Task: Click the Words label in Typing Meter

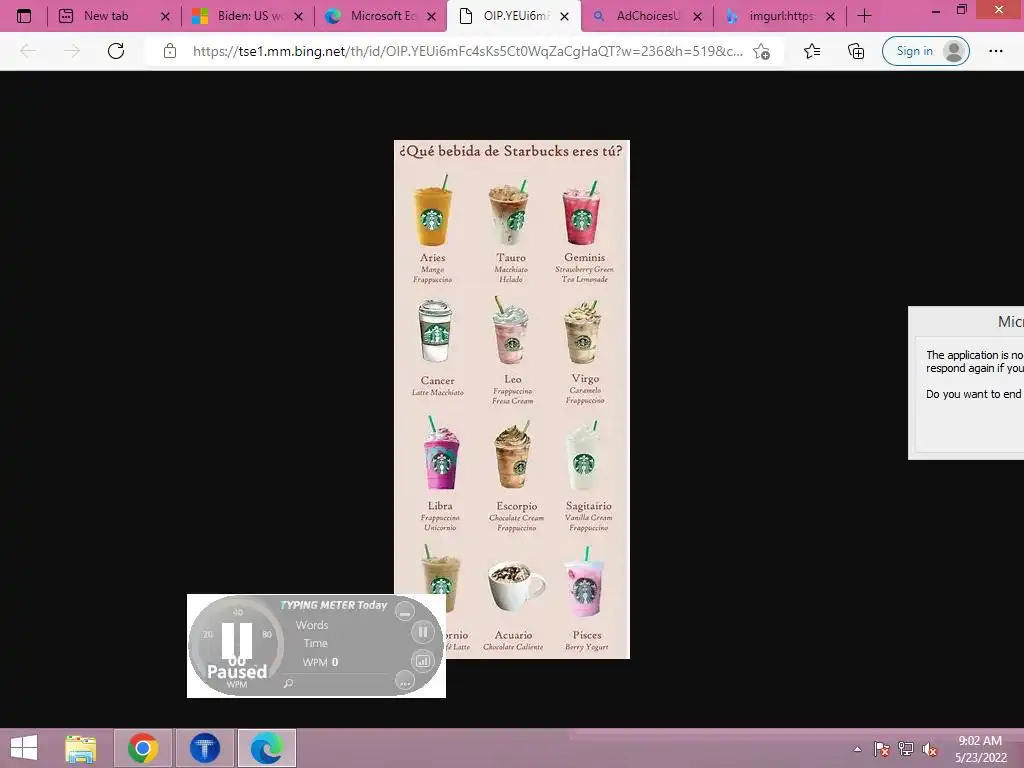Action: [x=312, y=625]
